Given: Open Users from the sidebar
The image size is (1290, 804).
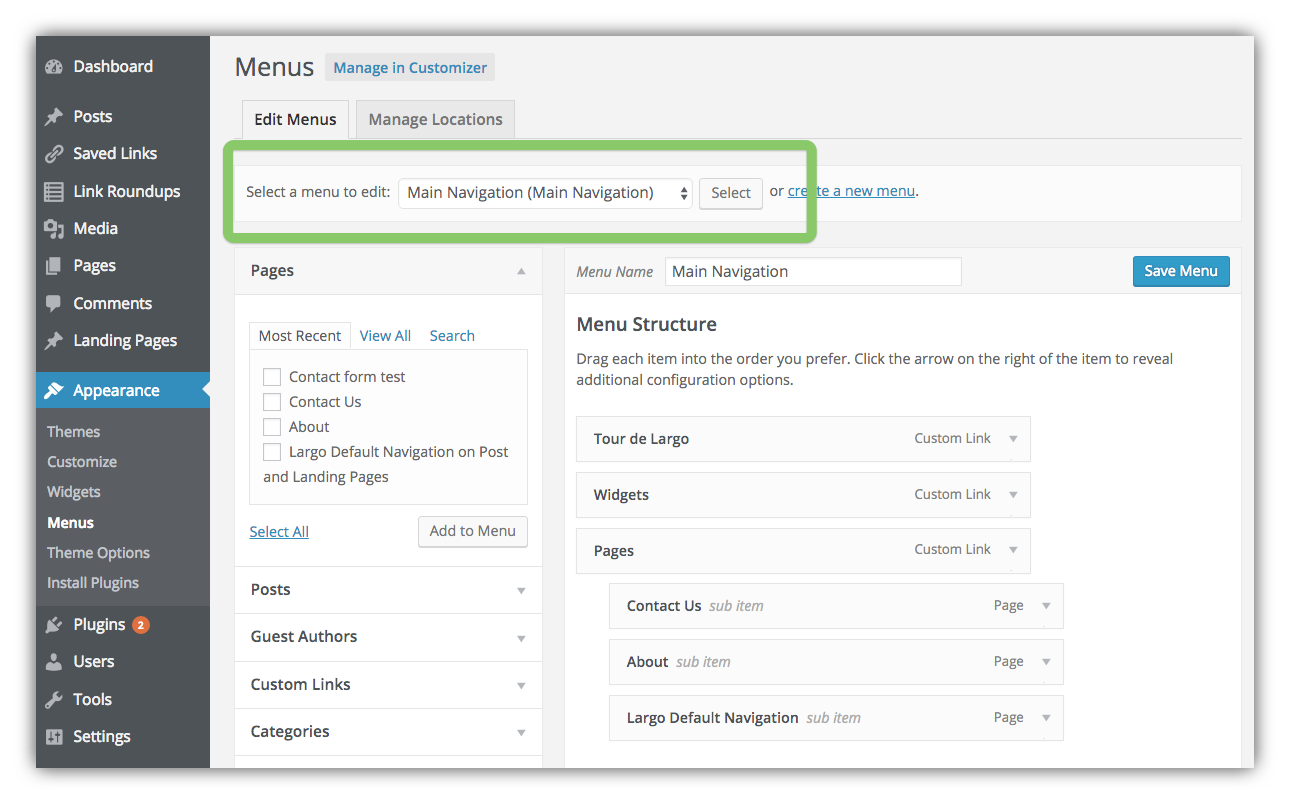Looking at the screenshot, I should pos(94,662).
